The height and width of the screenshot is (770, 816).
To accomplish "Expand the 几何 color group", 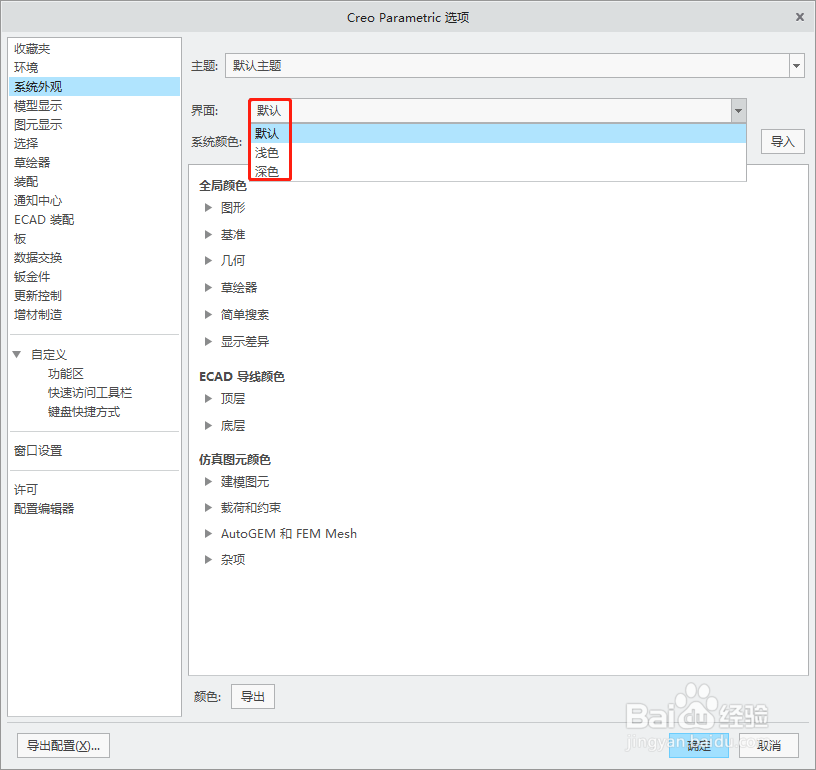I will [x=208, y=261].
